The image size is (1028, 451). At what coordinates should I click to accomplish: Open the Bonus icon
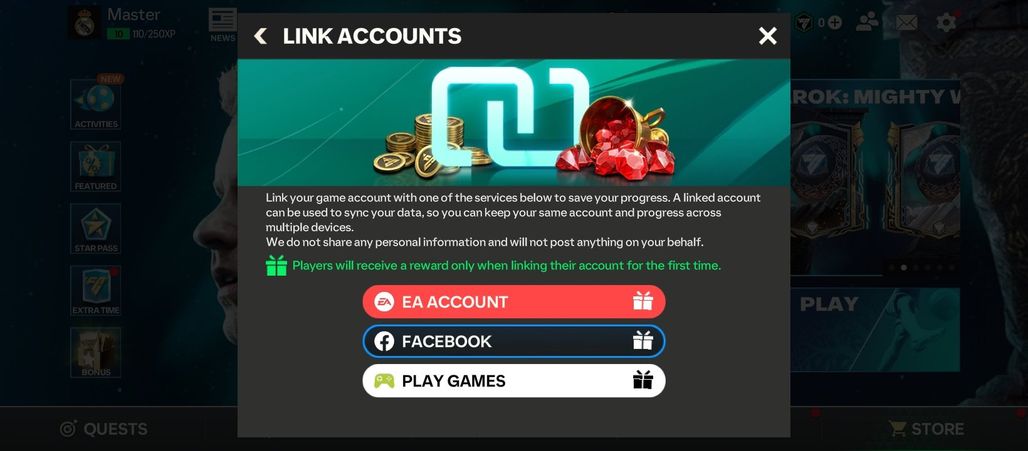click(x=96, y=353)
